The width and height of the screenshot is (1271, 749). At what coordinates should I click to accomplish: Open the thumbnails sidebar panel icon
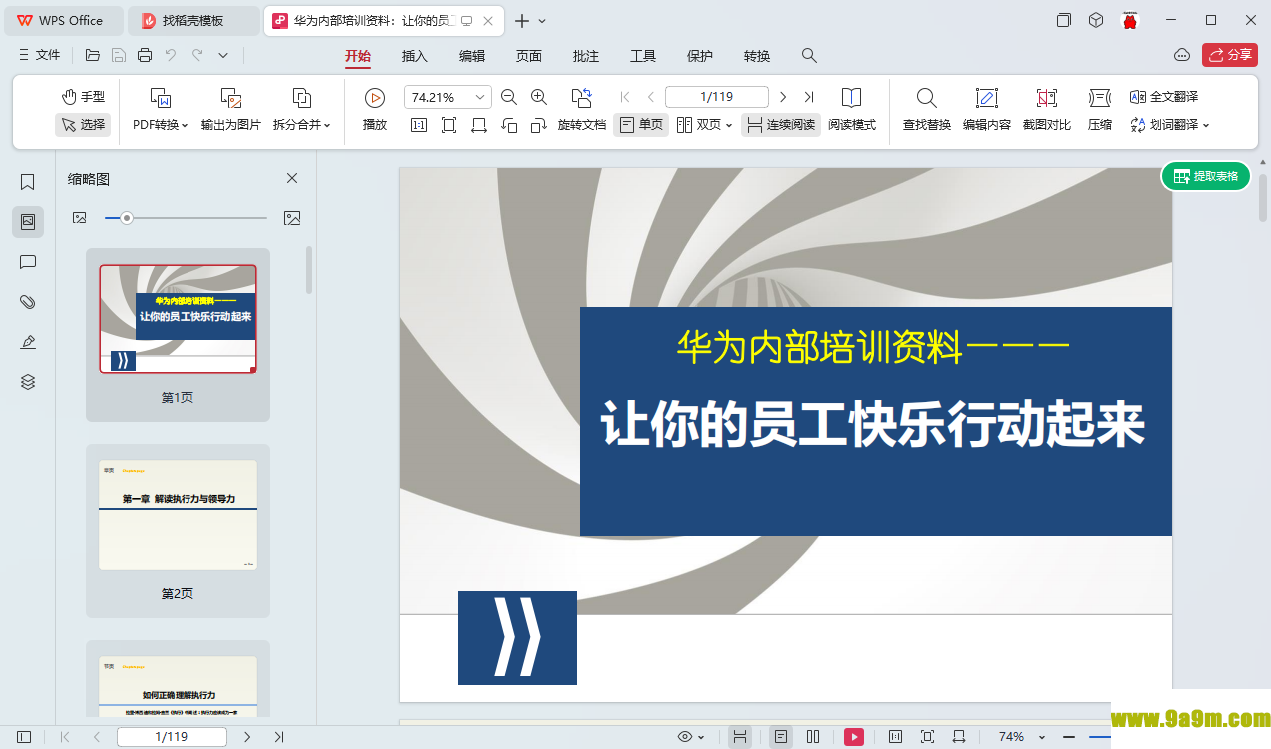pos(28,222)
